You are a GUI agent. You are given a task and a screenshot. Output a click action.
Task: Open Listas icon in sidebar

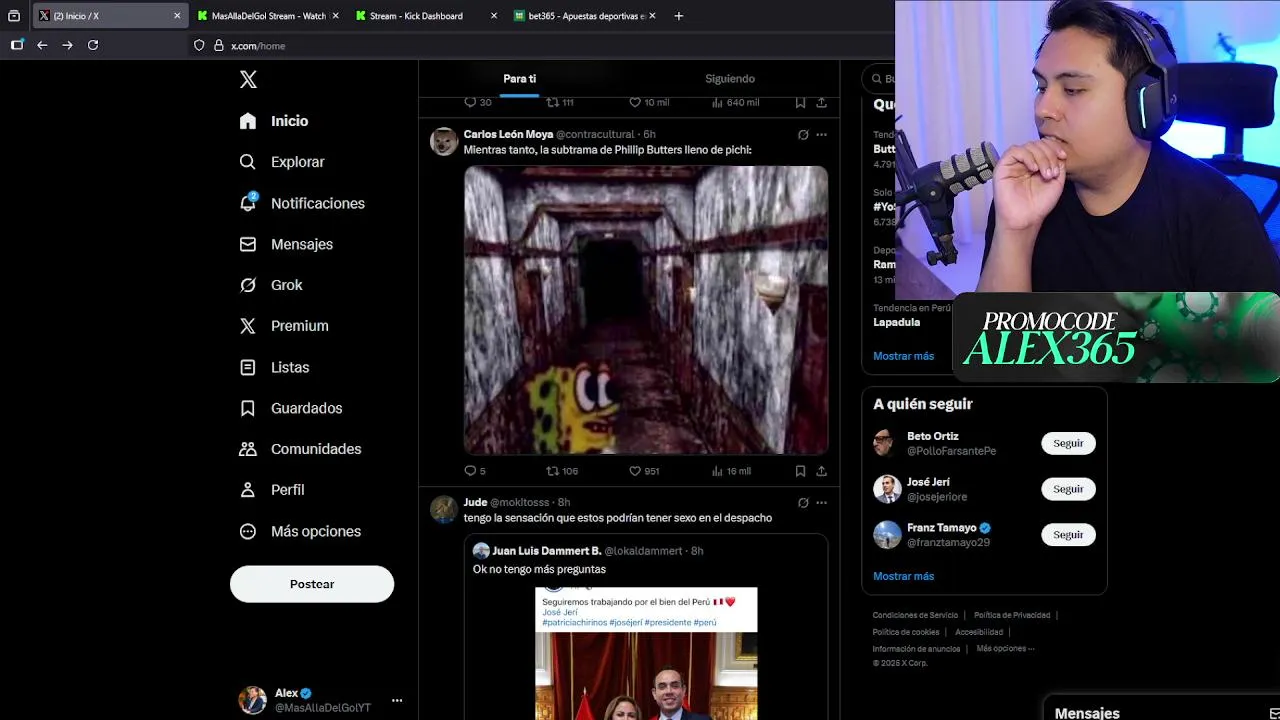[x=248, y=367]
